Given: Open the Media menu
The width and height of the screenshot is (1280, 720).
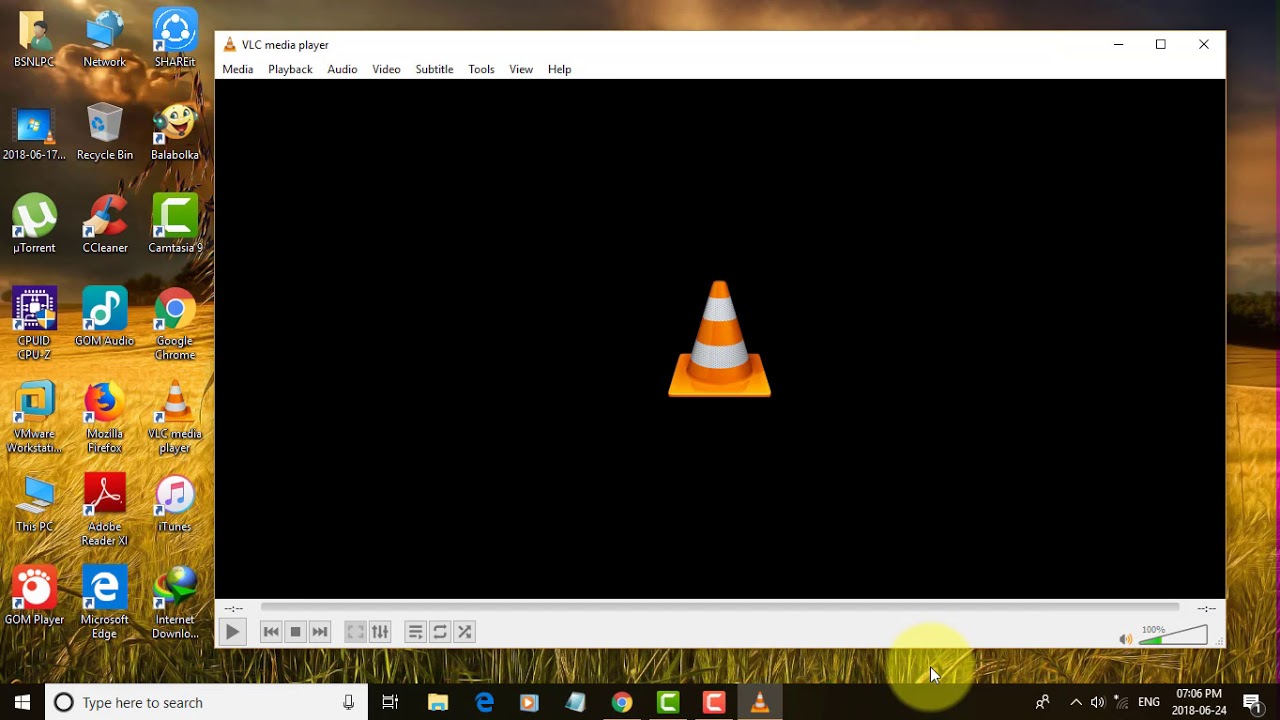Looking at the screenshot, I should tap(238, 69).
